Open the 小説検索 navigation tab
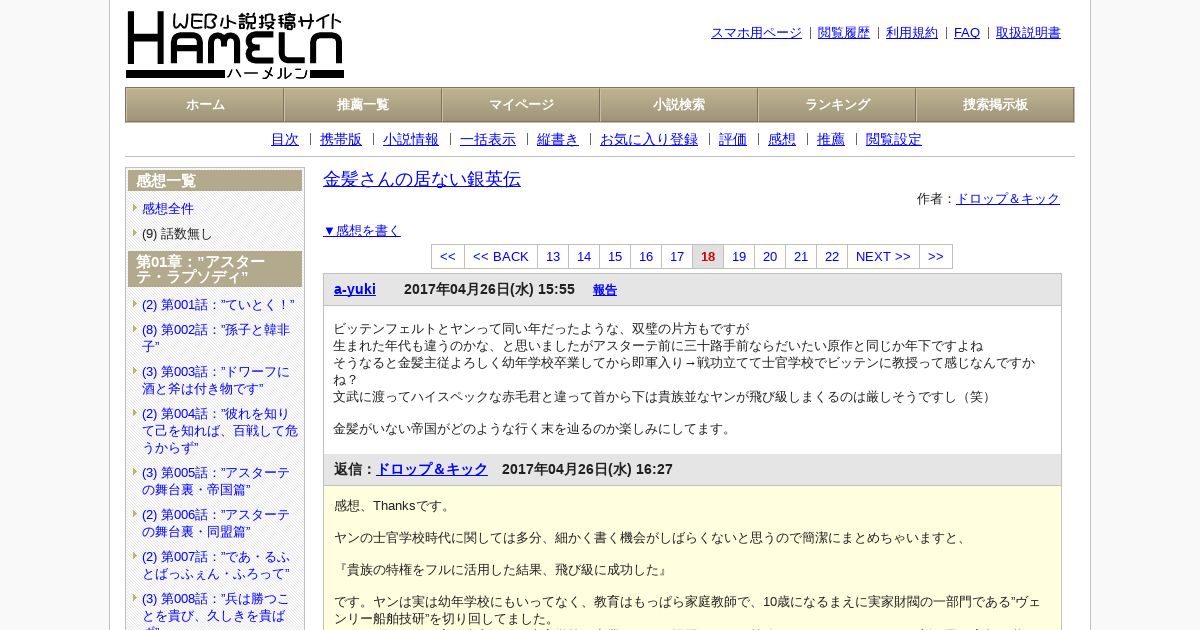Viewport: 1200px width, 630px height. 679,105
